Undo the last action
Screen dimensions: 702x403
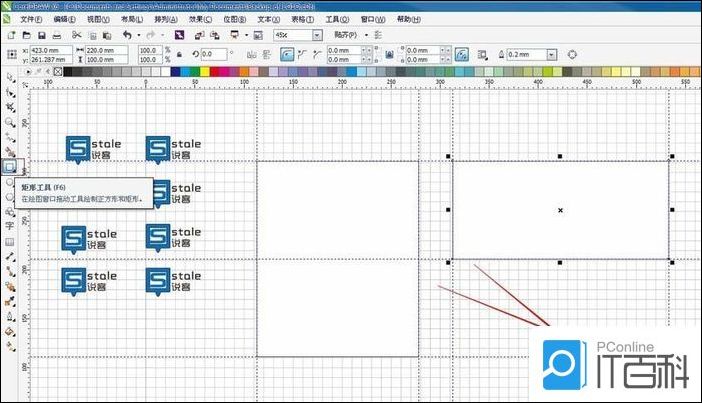point(128,35)
